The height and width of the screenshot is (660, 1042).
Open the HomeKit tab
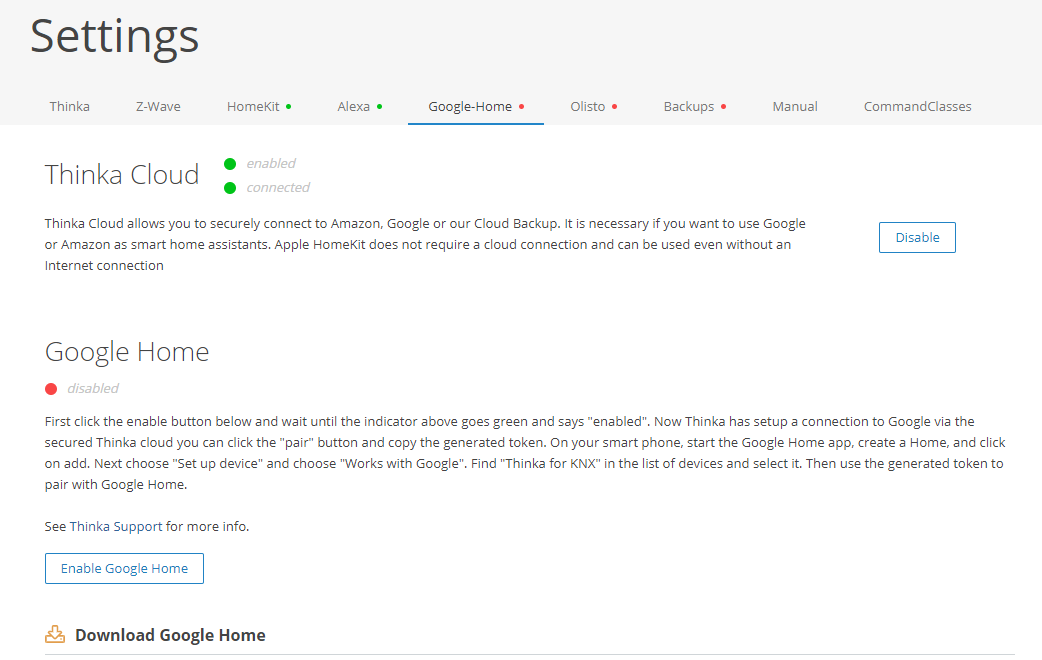tap(253, 106)
